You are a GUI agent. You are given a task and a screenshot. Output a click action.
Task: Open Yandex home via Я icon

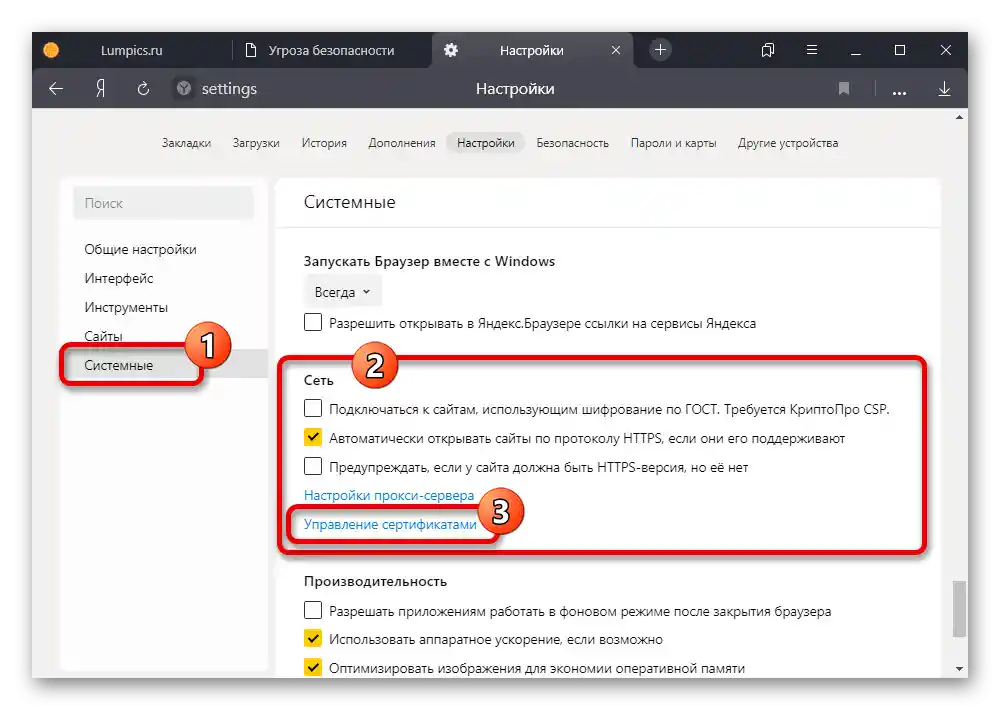(x=100, y=89)
